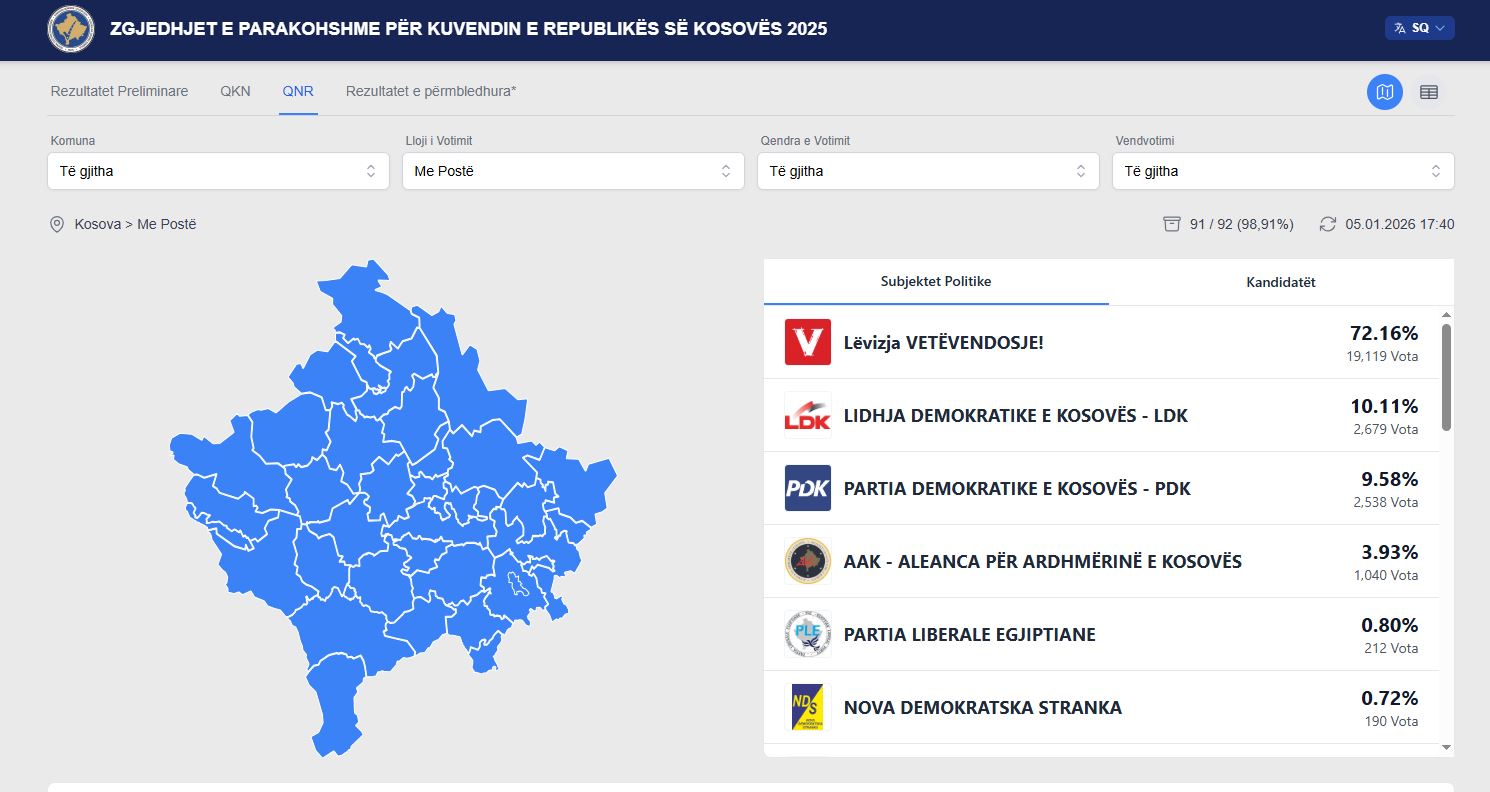The image size is (1490, 792).
Task: Click the ballot box counted icon
Action: (1172, 224)
